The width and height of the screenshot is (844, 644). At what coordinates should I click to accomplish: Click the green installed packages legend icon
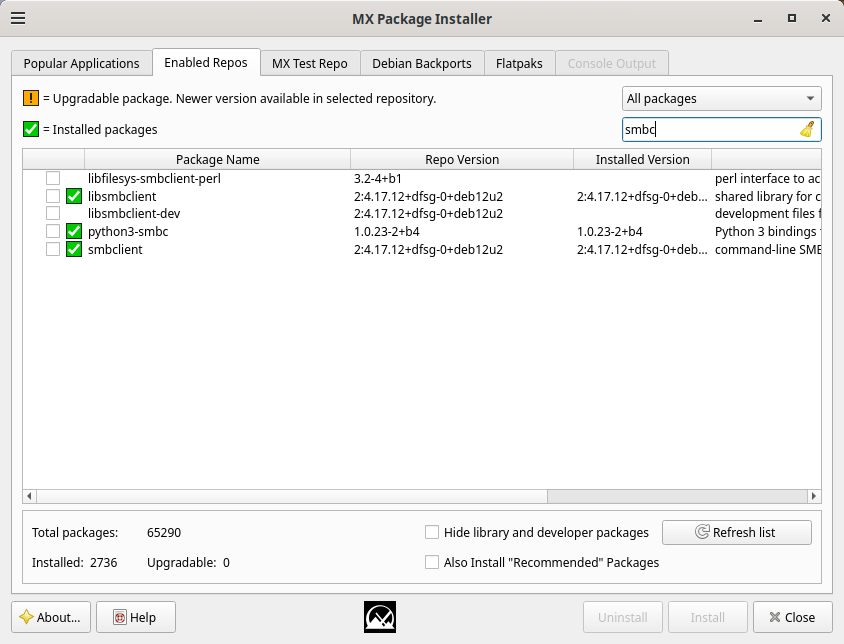[x=31, y=129]
